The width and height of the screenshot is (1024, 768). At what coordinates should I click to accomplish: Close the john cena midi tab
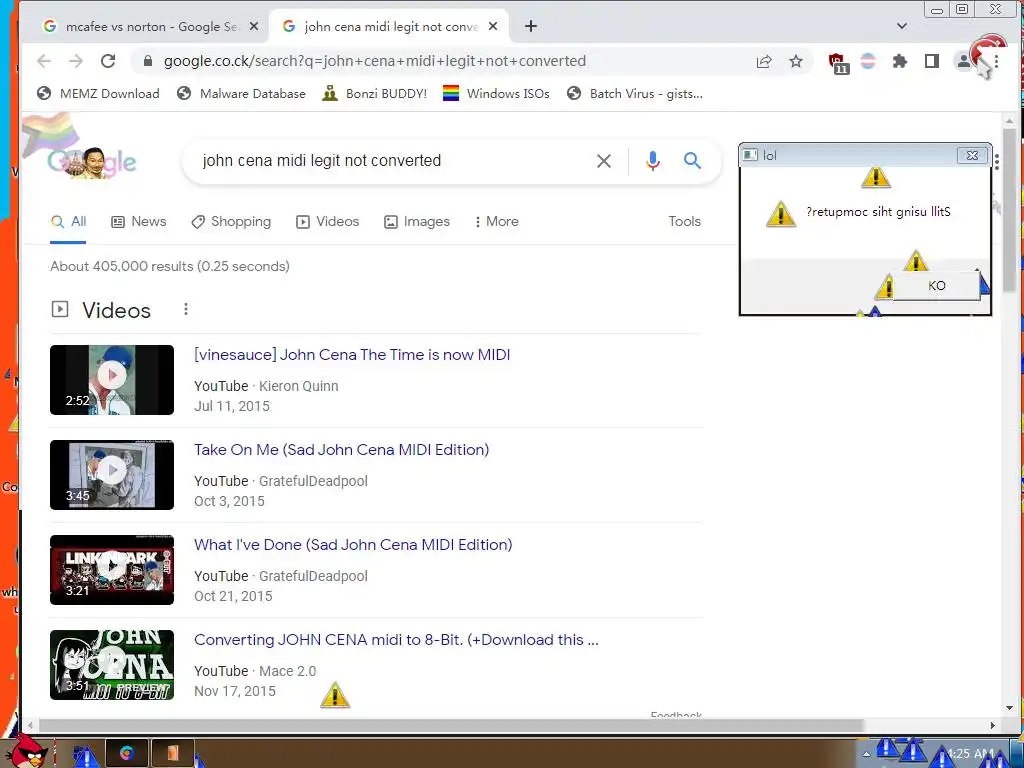pyautogui.click(x=493, y=26)
